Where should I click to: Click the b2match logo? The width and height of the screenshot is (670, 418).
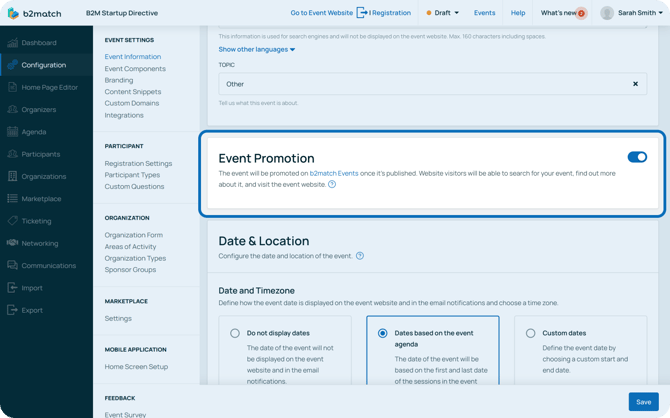tap(34, 13)
